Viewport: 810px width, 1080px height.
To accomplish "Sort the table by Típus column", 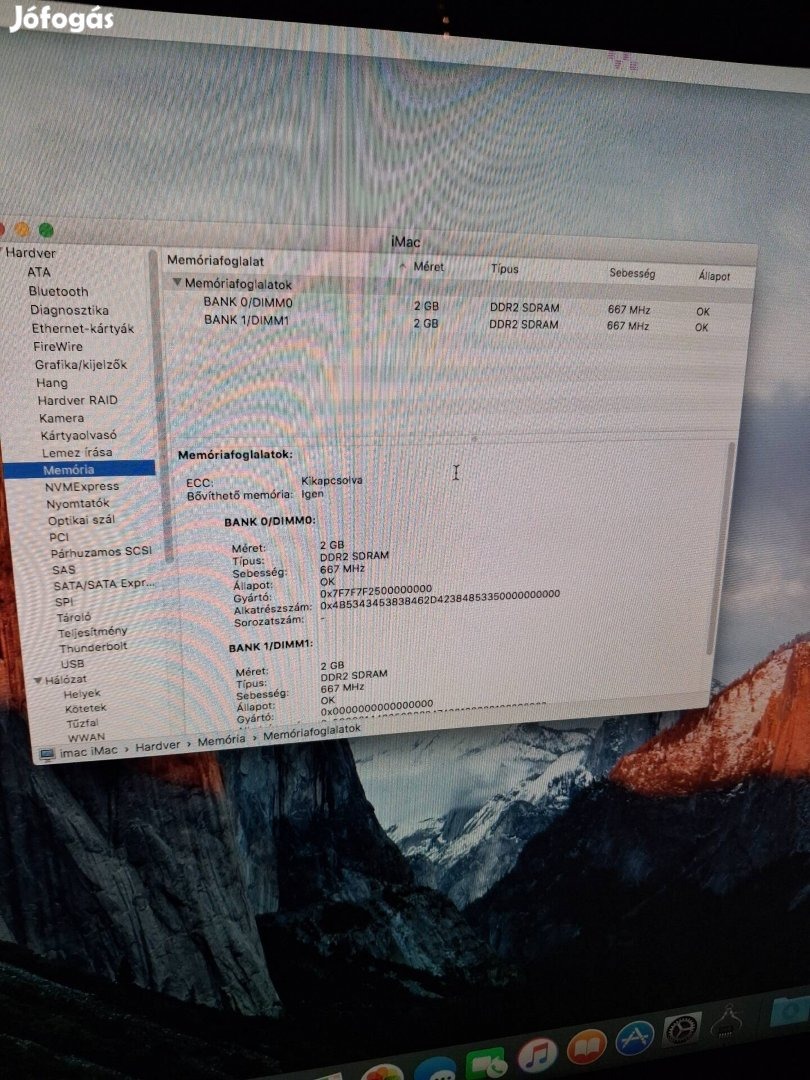I will point(504,269).
